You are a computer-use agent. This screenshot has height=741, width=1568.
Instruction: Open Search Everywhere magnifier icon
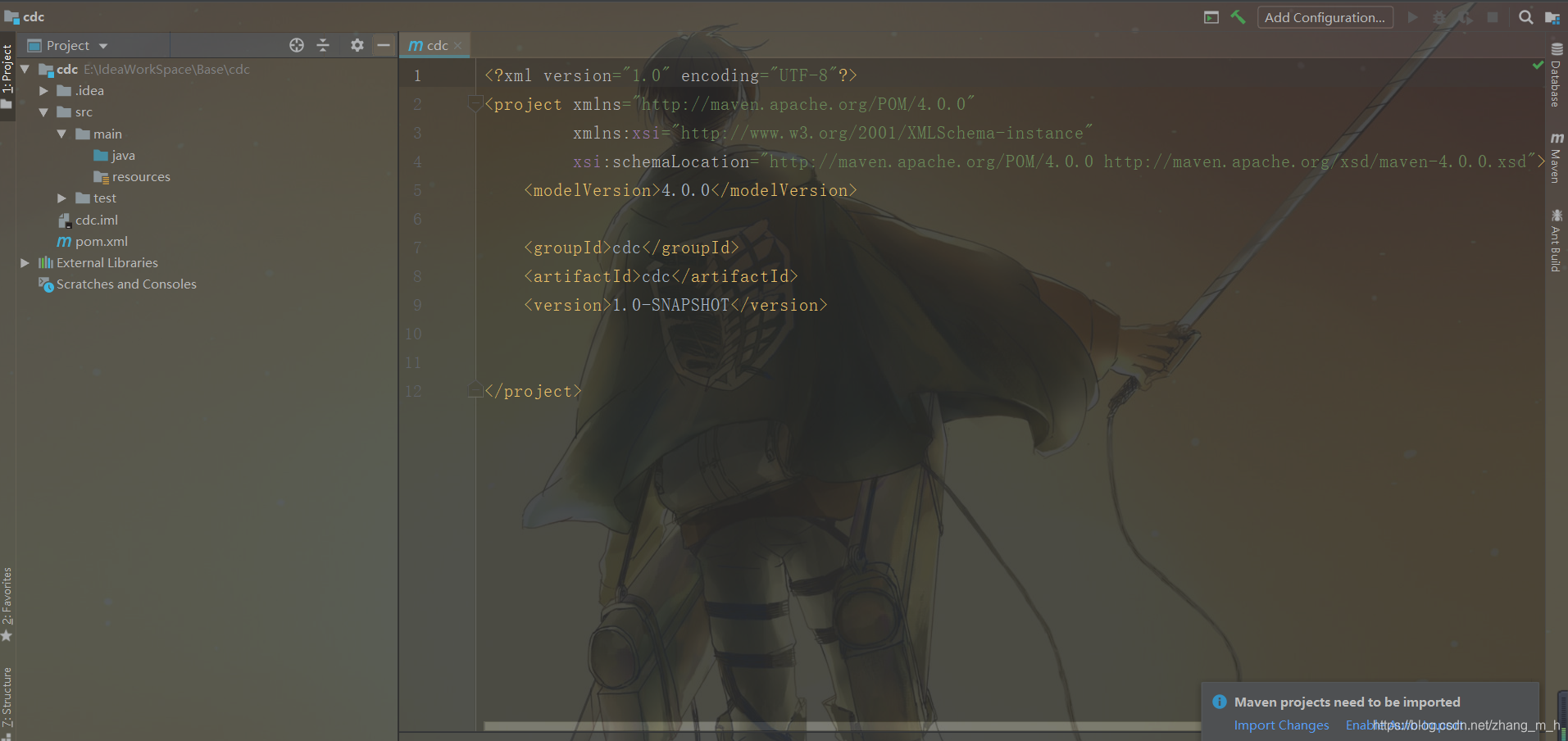click(x=1525, y=17)
